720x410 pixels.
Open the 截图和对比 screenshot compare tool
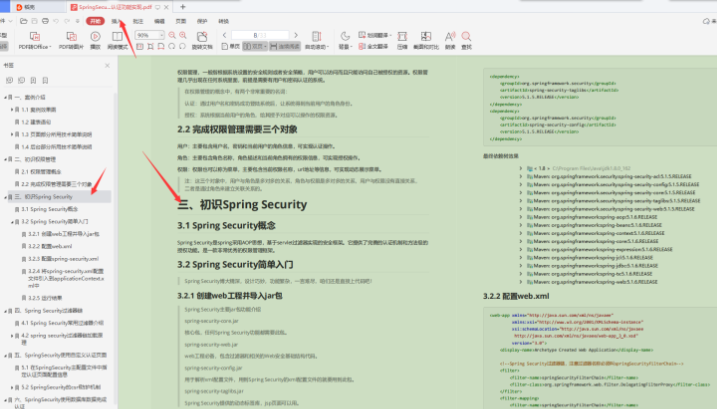(x=426, y=40)
